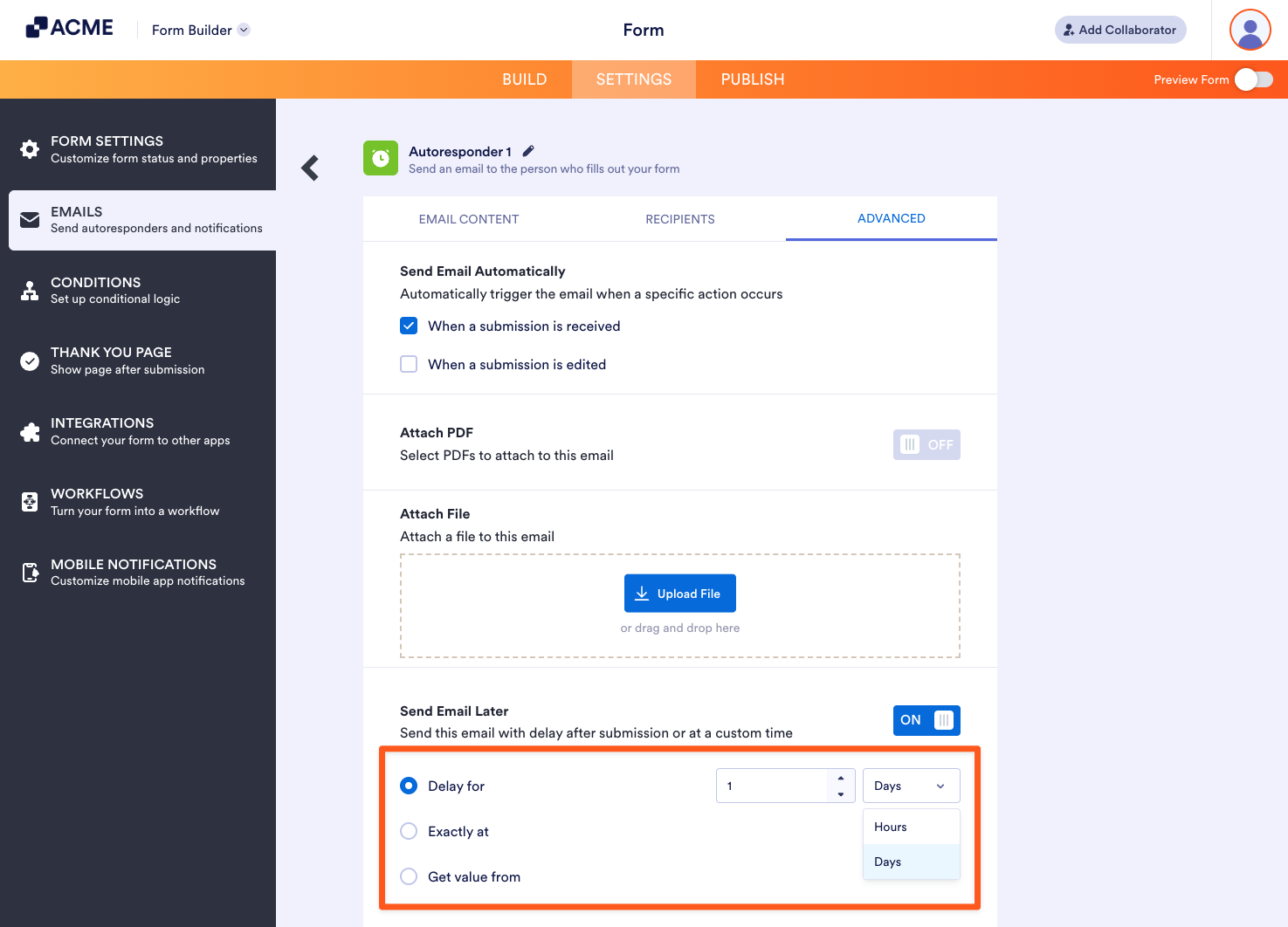Viewport: 1288px width, 927px height.
Task: Open the Form Settings gear icon
Action: tap(29, 148)
